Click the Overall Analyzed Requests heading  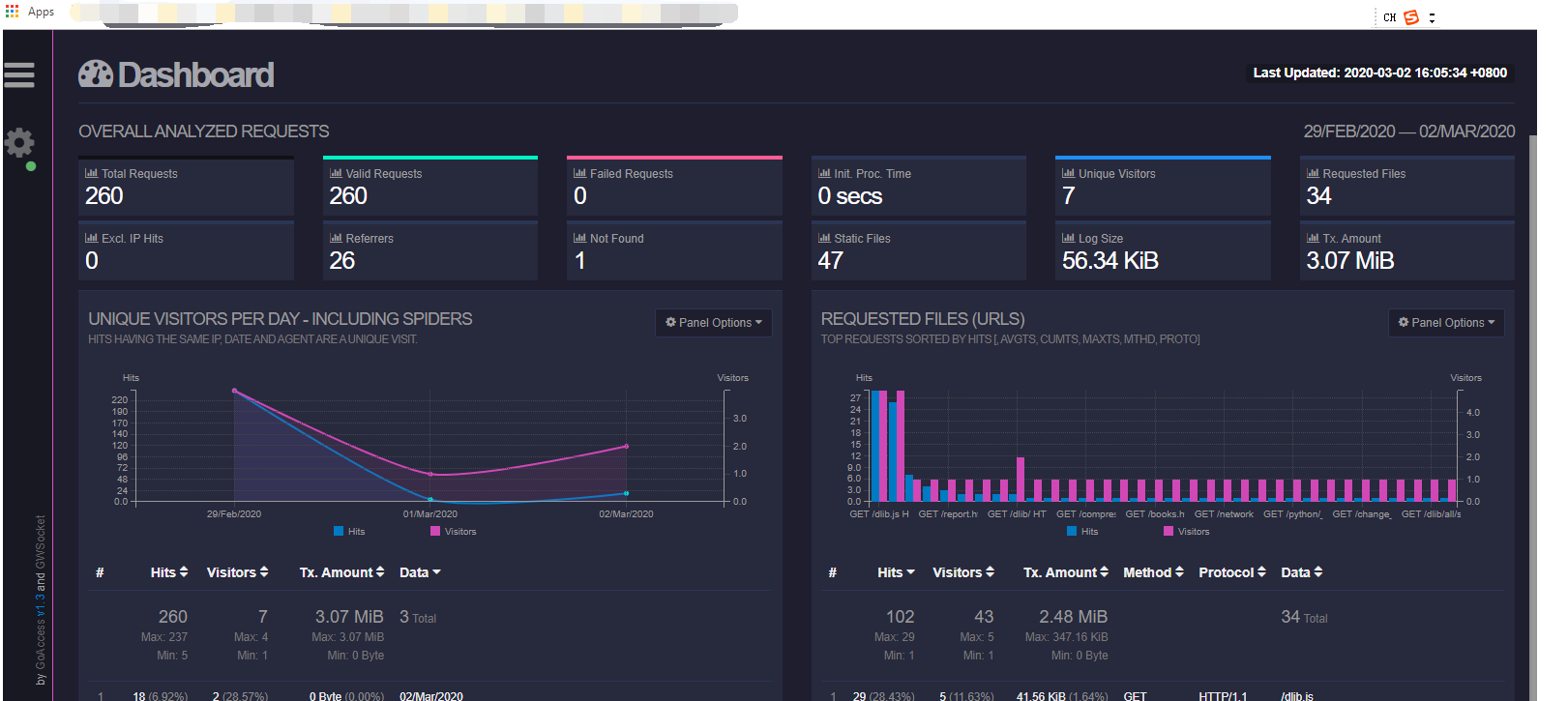(x=203, y=131)
